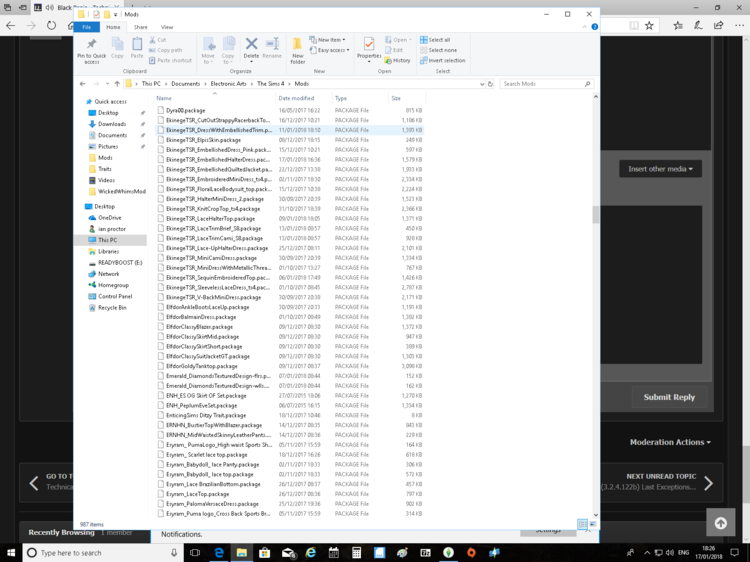Select Dyra00.package file
The height and width of the screenshot is (562, 750).
pos(290,110)
